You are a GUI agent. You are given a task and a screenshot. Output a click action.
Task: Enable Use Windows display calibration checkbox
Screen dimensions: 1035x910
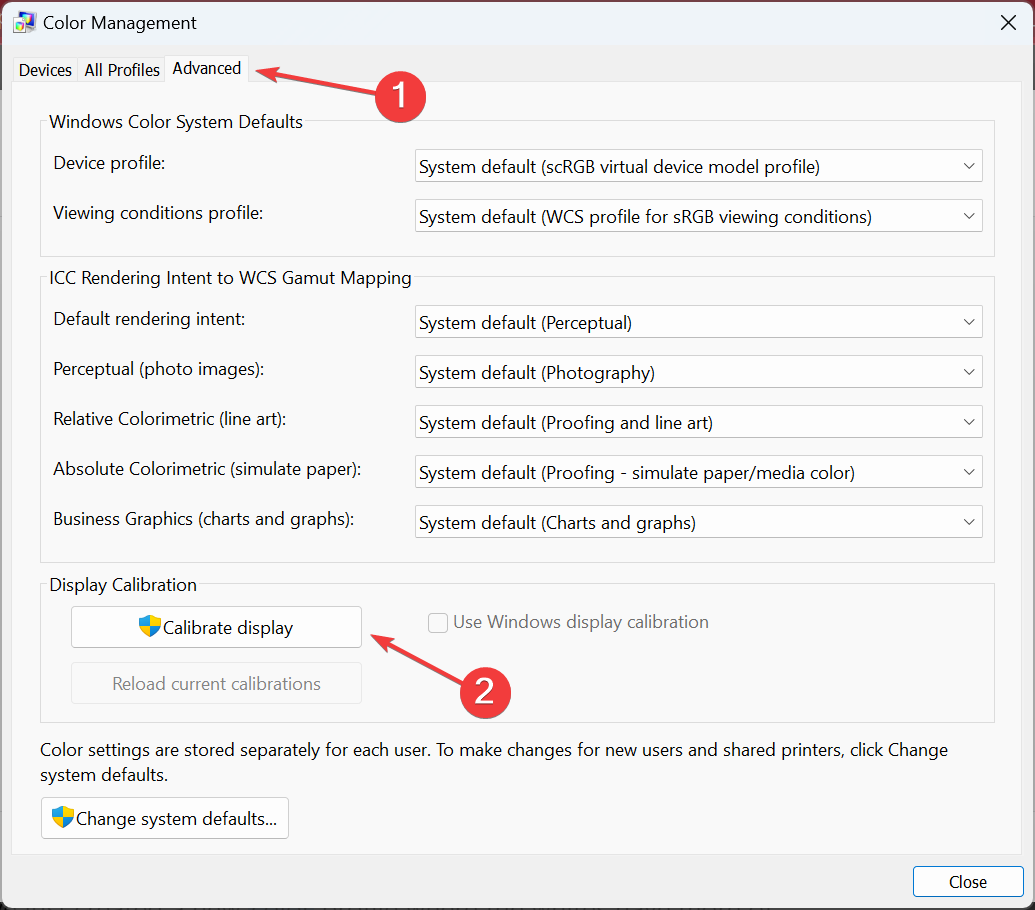tap(438, 622)
